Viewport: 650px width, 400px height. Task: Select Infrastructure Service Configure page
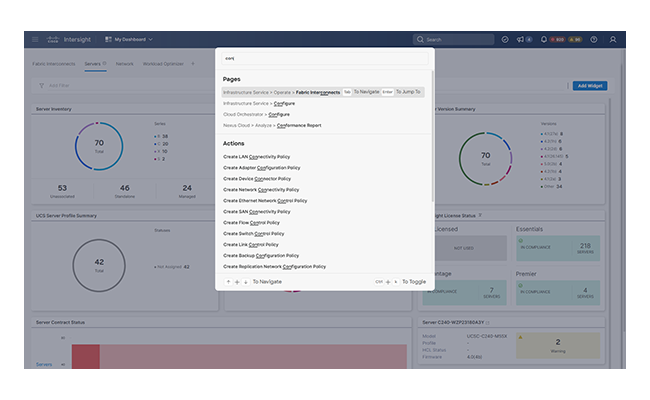tap(259, 103)
